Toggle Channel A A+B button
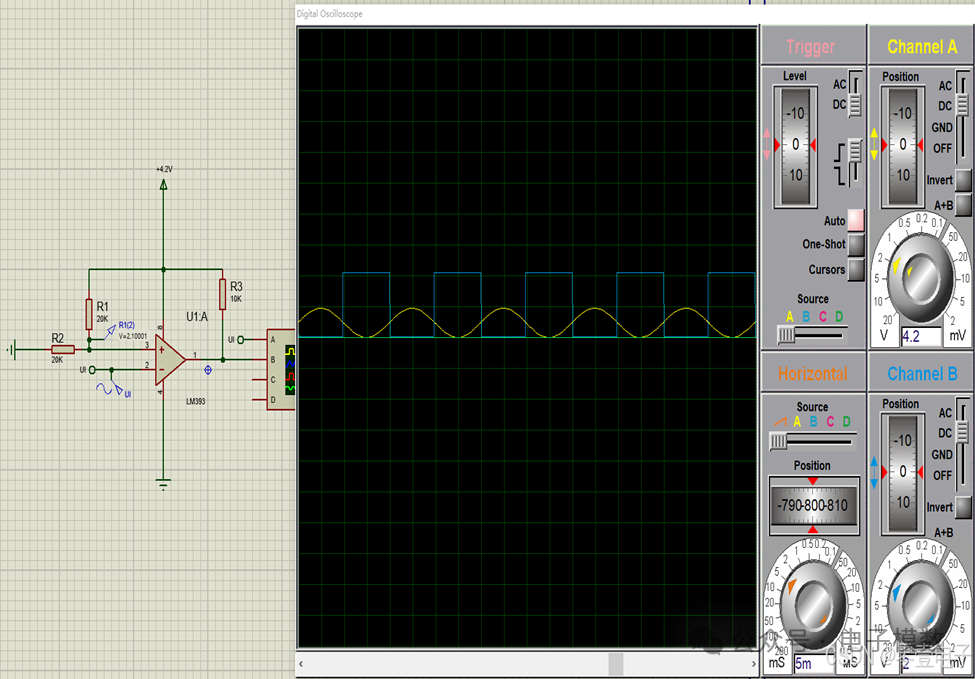 (x=963, y=204)
